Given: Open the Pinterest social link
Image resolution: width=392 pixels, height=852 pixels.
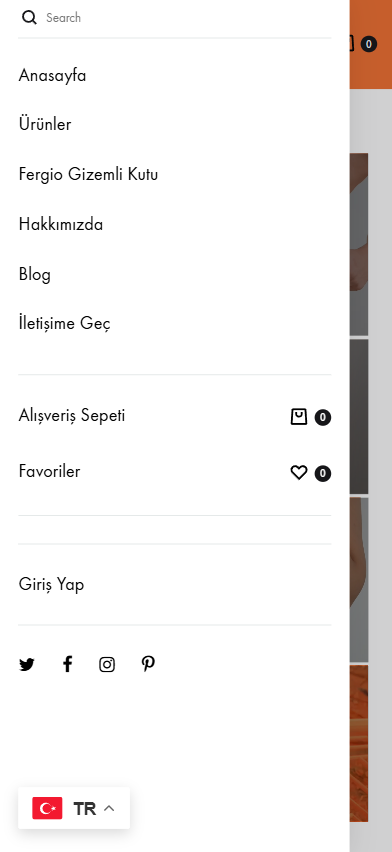Looking at the screenshot, I should [x=148, y=663].
